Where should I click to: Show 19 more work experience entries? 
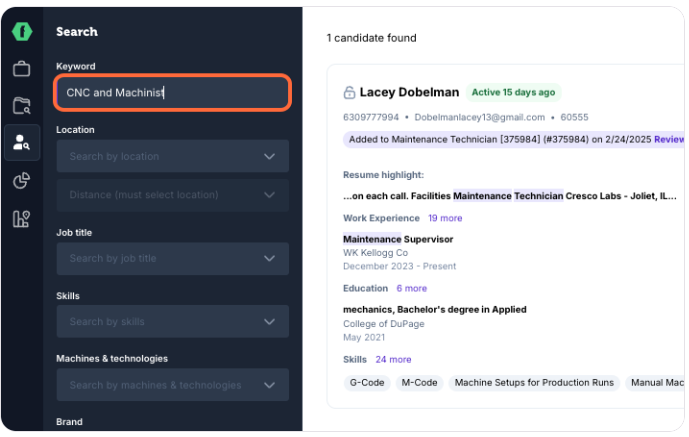point(445,218)
